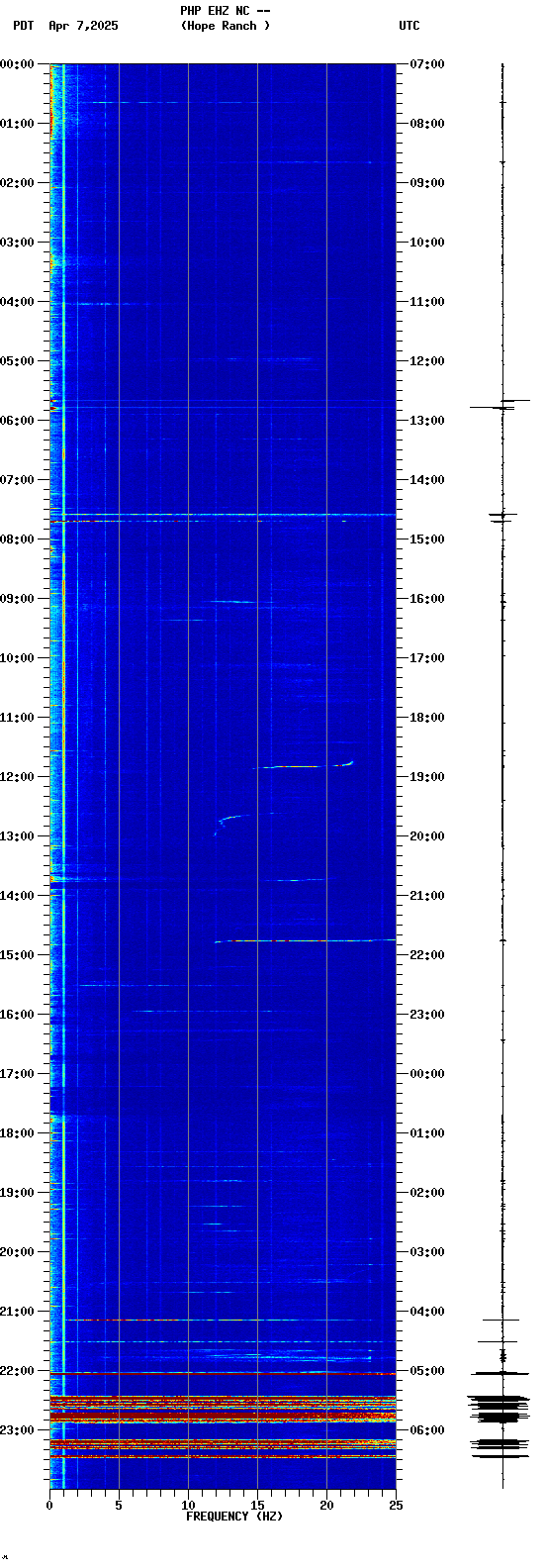The width and height of the screenshot is (546, 1568).
Task: Click the 5 Hz frequency tick label
Action: point(119,1506)
